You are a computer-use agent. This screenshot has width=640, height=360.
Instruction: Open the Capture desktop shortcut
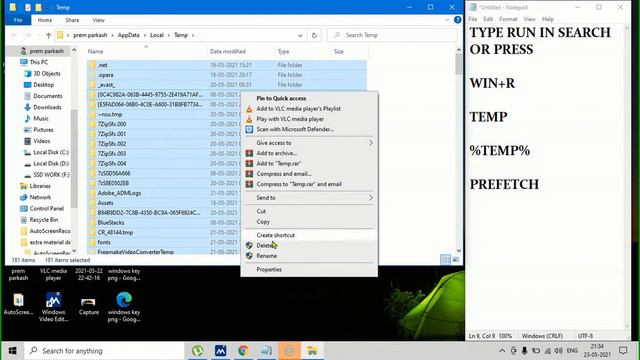[x=89, y=306]
